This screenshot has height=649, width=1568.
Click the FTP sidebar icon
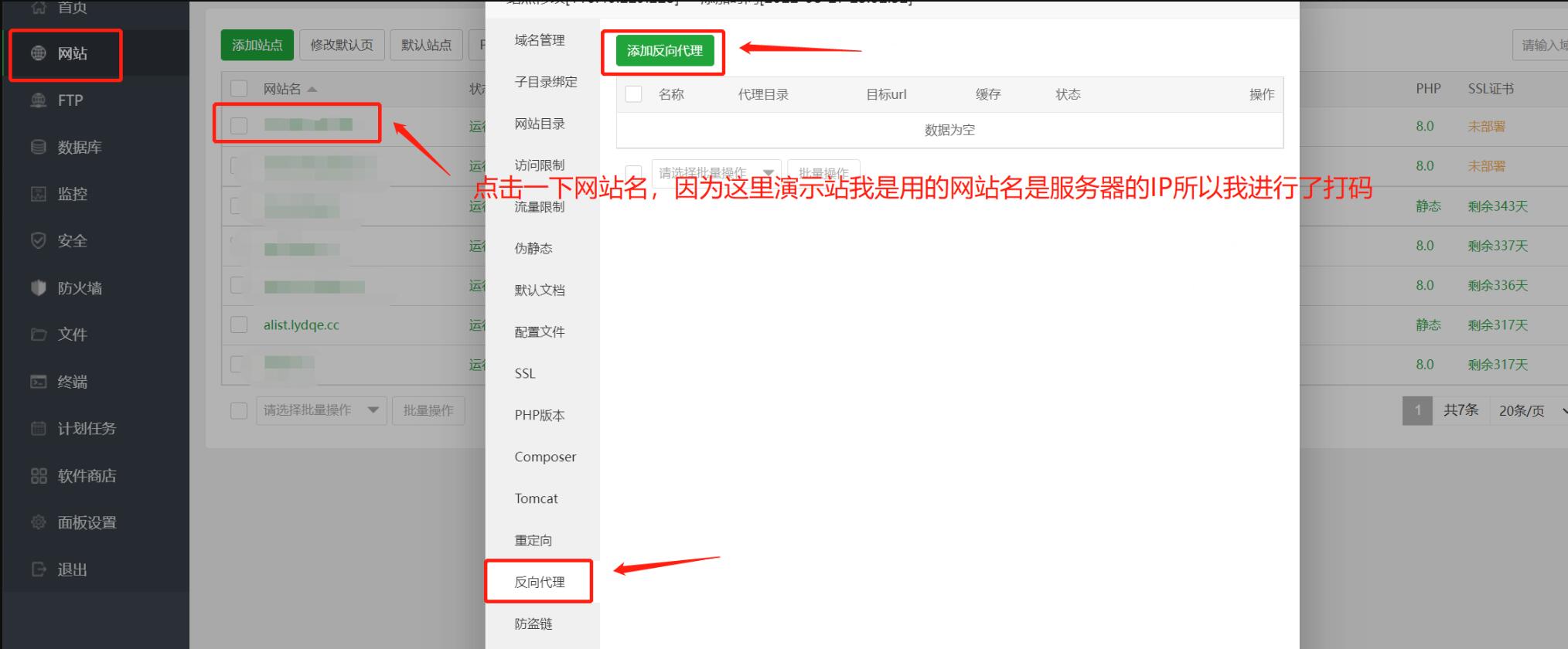coord(39,100)
